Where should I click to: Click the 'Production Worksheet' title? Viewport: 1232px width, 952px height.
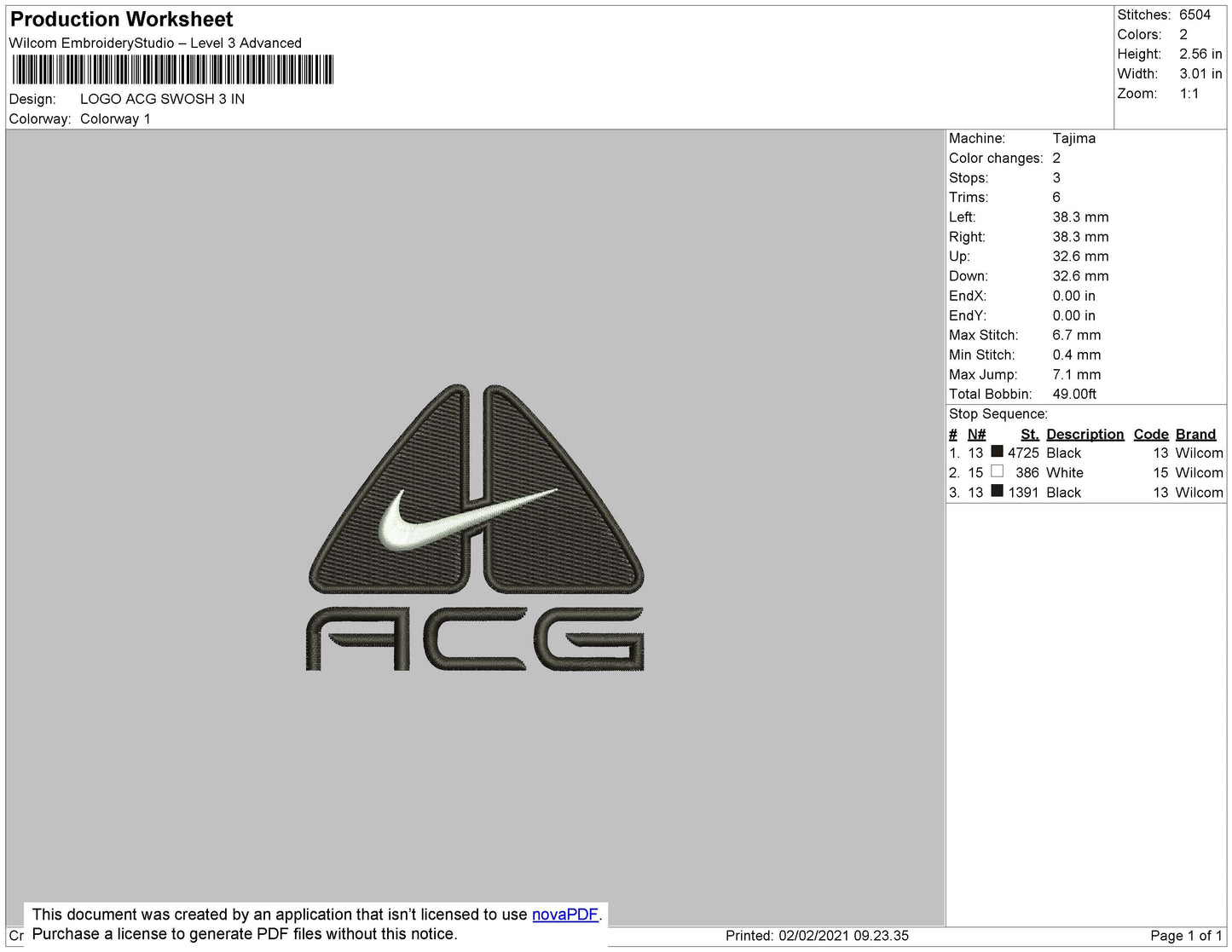coord(121,19)
